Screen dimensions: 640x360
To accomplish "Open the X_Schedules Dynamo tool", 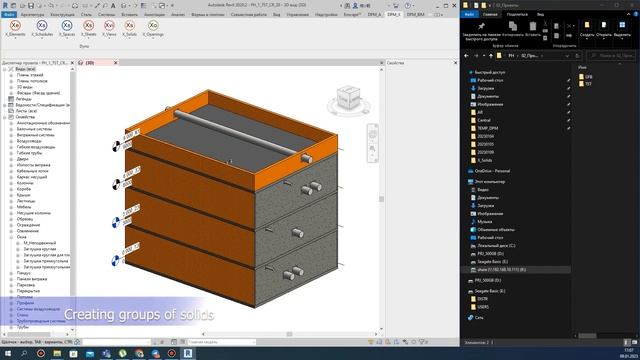I will click(42, 28).
